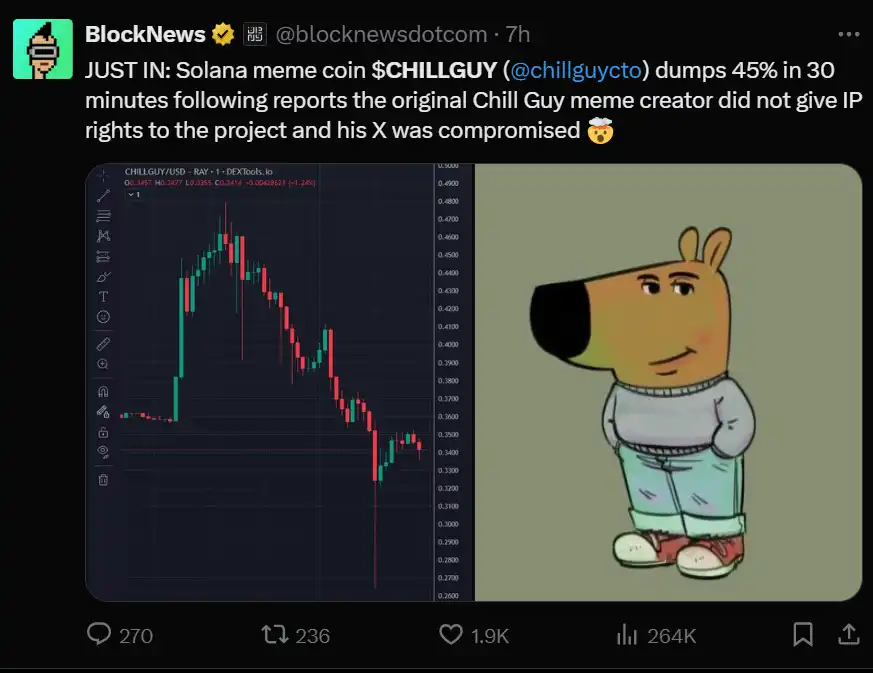
Task: Like the tweet with the heart icon
Action: click(452, 634)
